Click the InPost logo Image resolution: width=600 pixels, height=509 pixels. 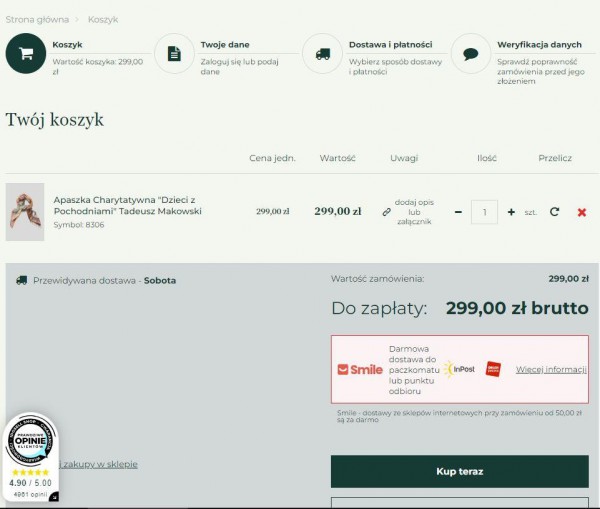tap(460, 369)
